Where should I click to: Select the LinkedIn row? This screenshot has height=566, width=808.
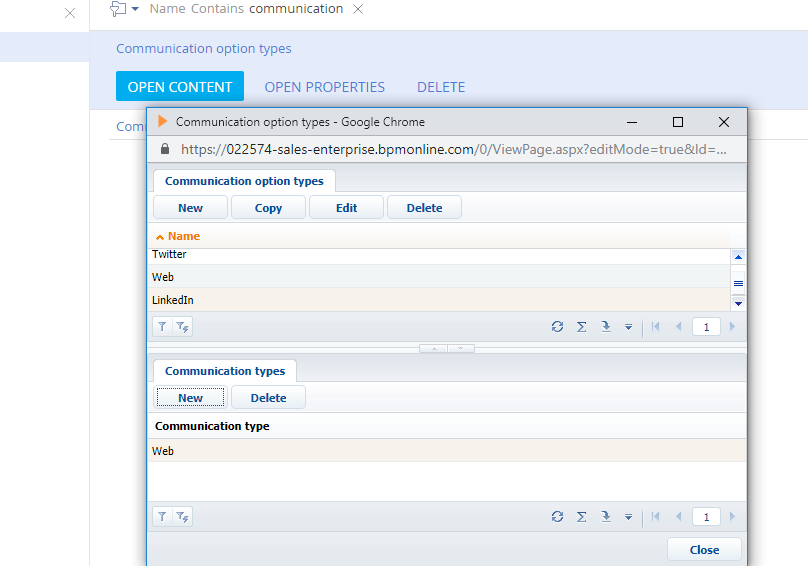(439, 299)
